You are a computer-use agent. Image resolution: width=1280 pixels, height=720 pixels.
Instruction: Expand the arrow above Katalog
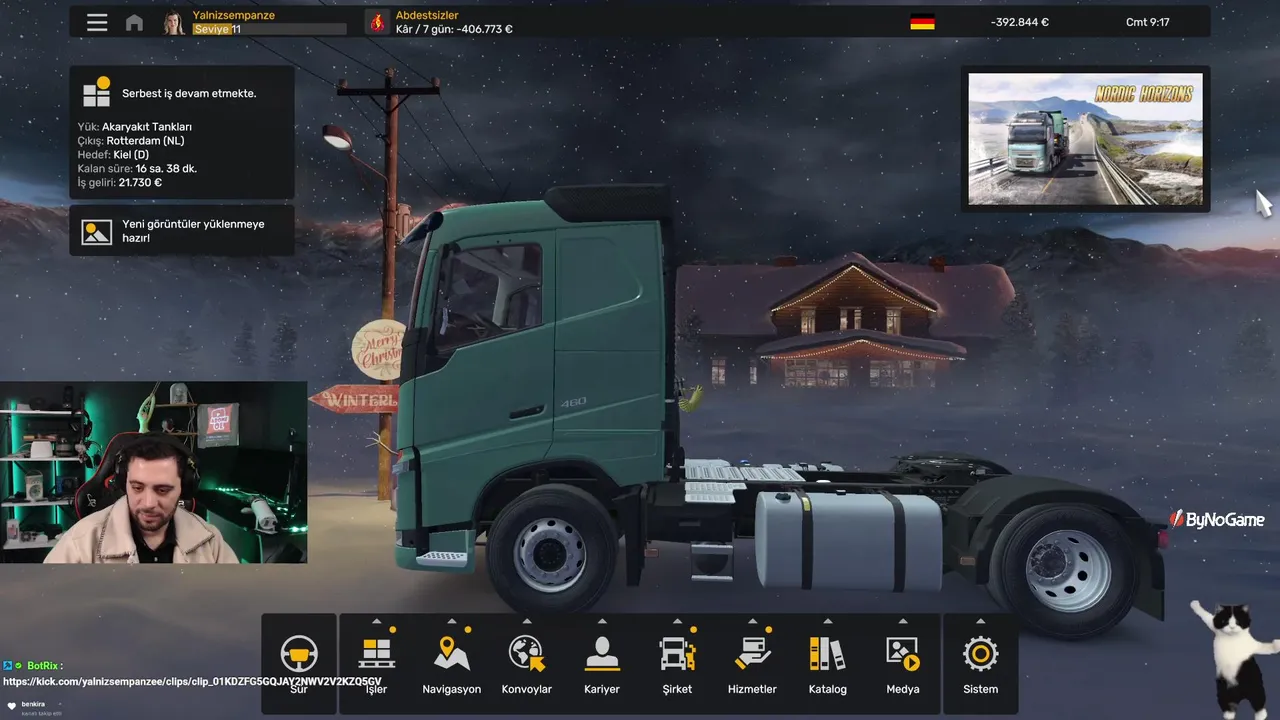(828, 621)
